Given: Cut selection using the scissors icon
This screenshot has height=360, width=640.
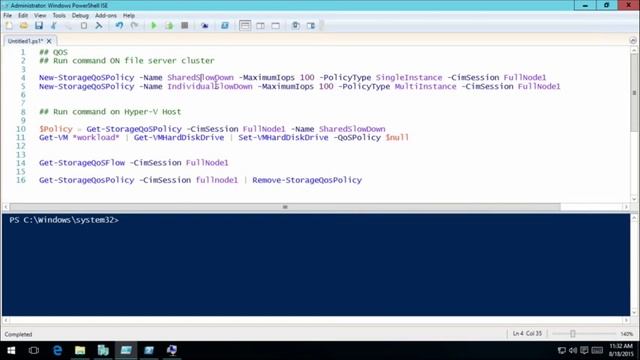Looking at the screenshot, I should click(53, 26).
